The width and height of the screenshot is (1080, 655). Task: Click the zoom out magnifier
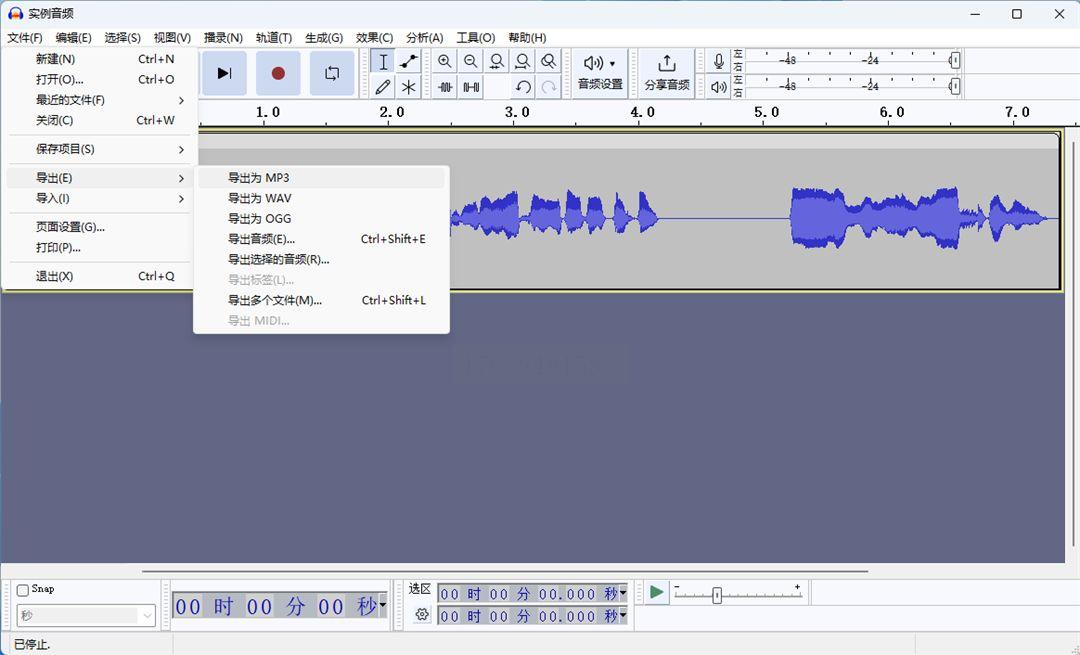coord(471,62)
